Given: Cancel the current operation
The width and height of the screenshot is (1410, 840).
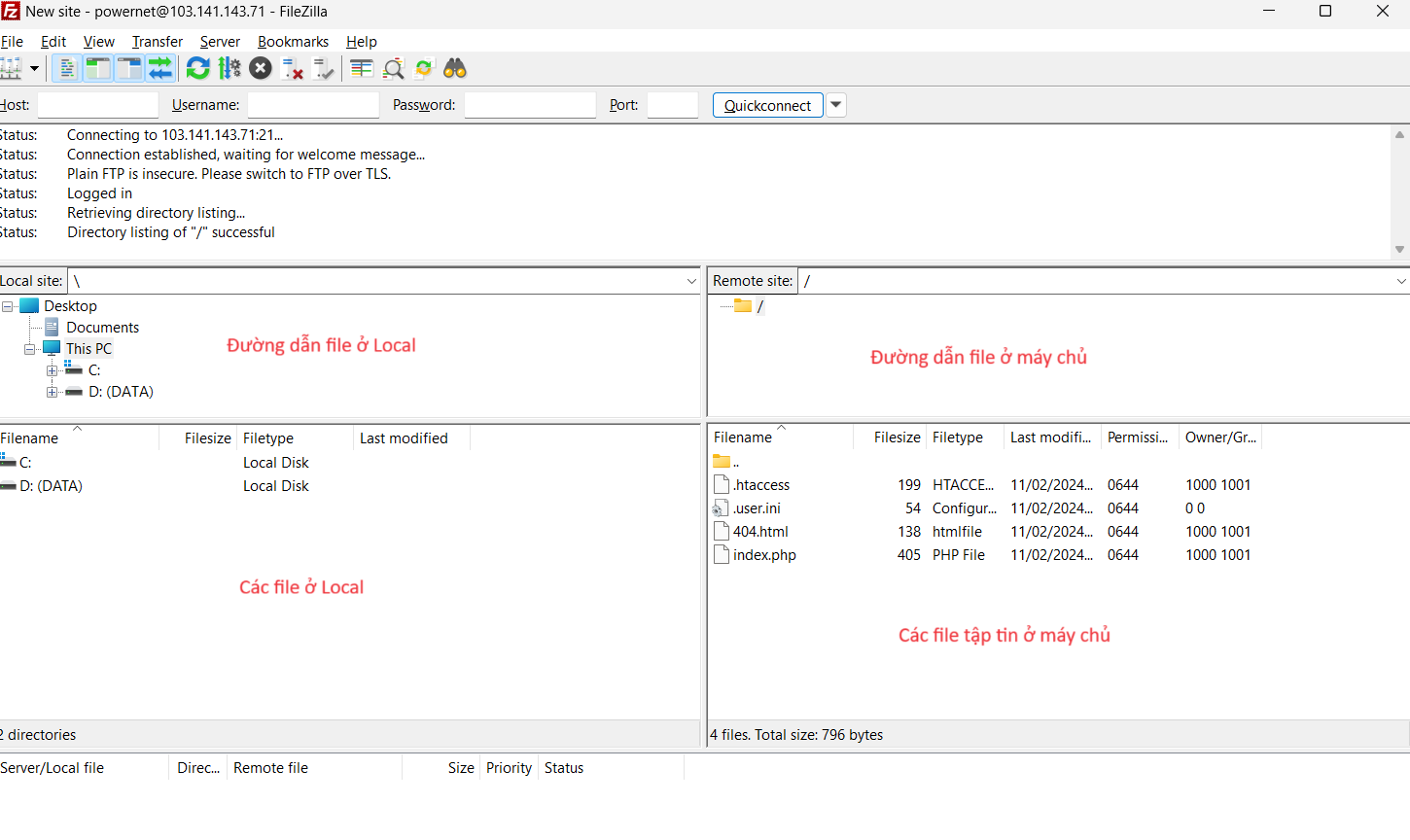Looking at the screenshot, I should (261, 68).
